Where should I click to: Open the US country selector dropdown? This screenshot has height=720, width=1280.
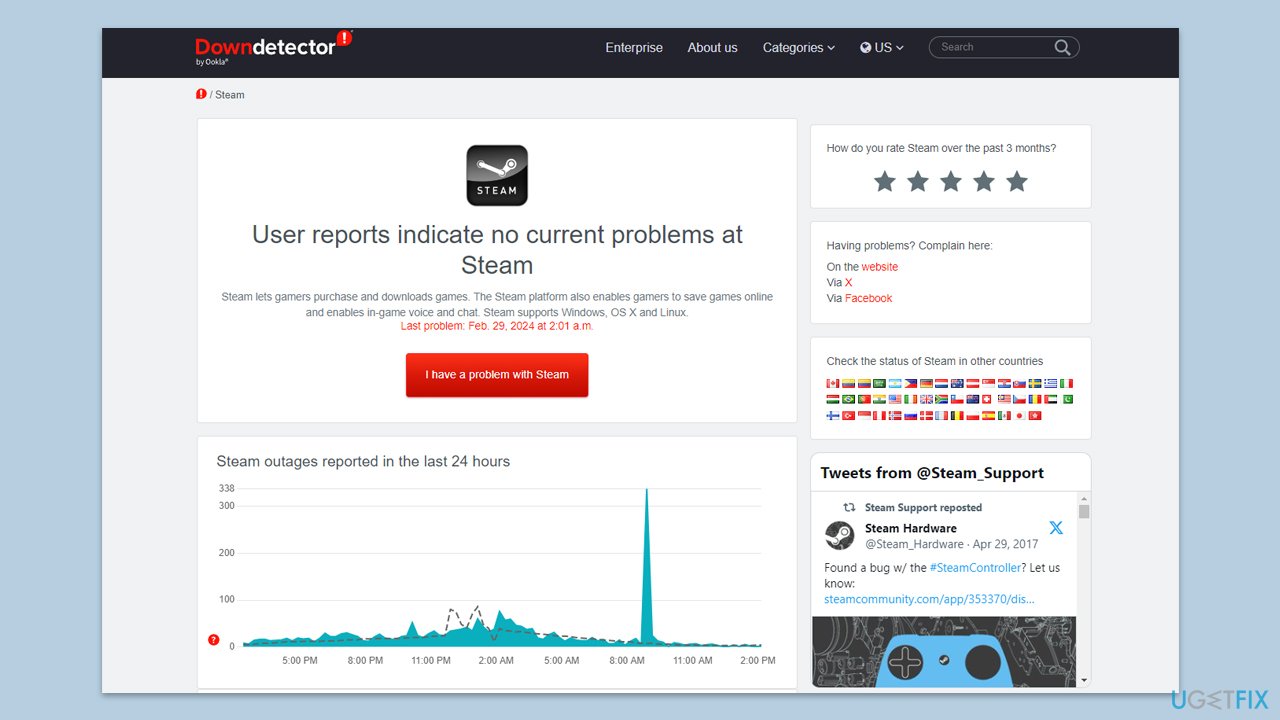click(881, 47)
